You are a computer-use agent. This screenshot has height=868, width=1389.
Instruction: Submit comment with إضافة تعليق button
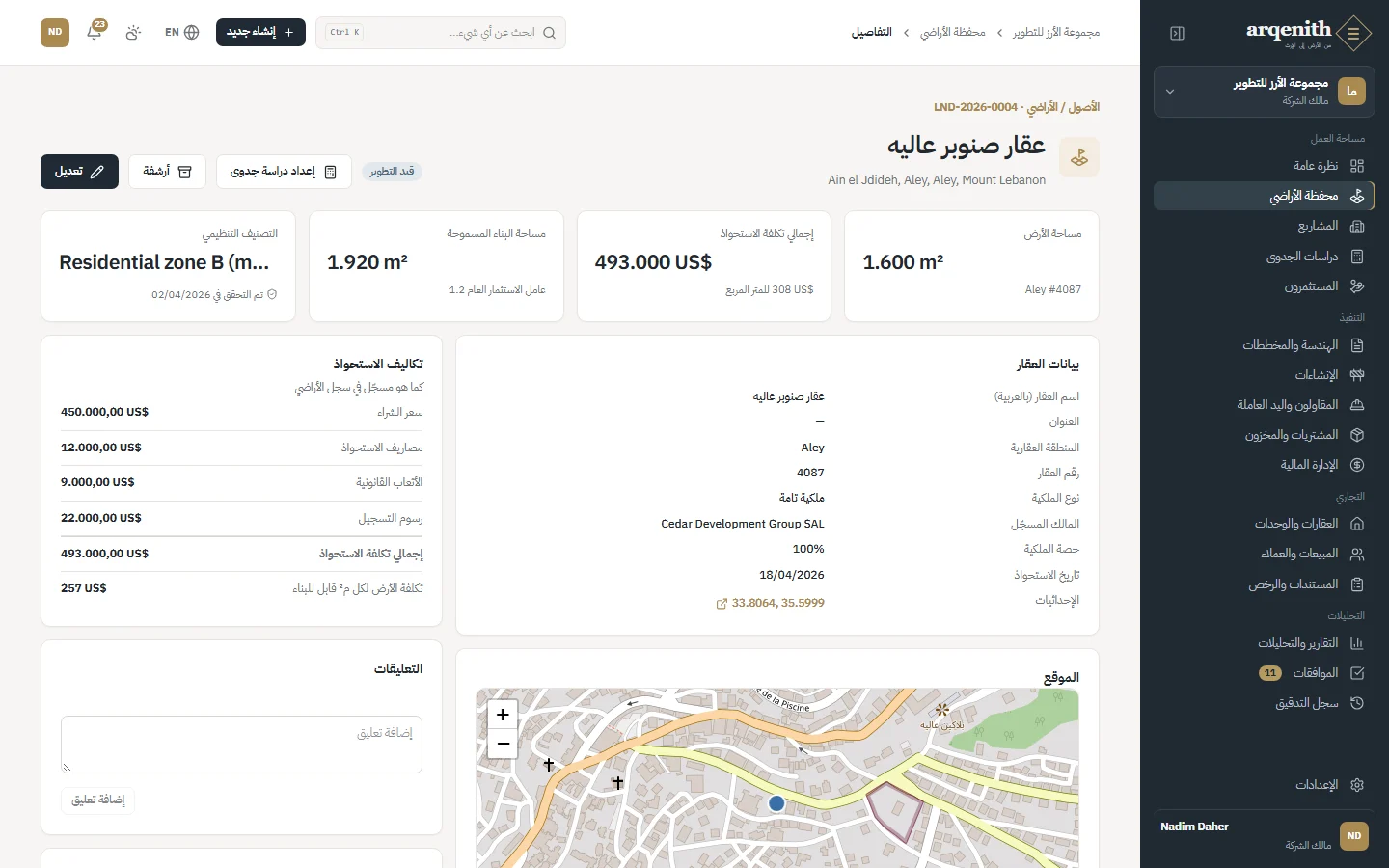pos(98,800)
